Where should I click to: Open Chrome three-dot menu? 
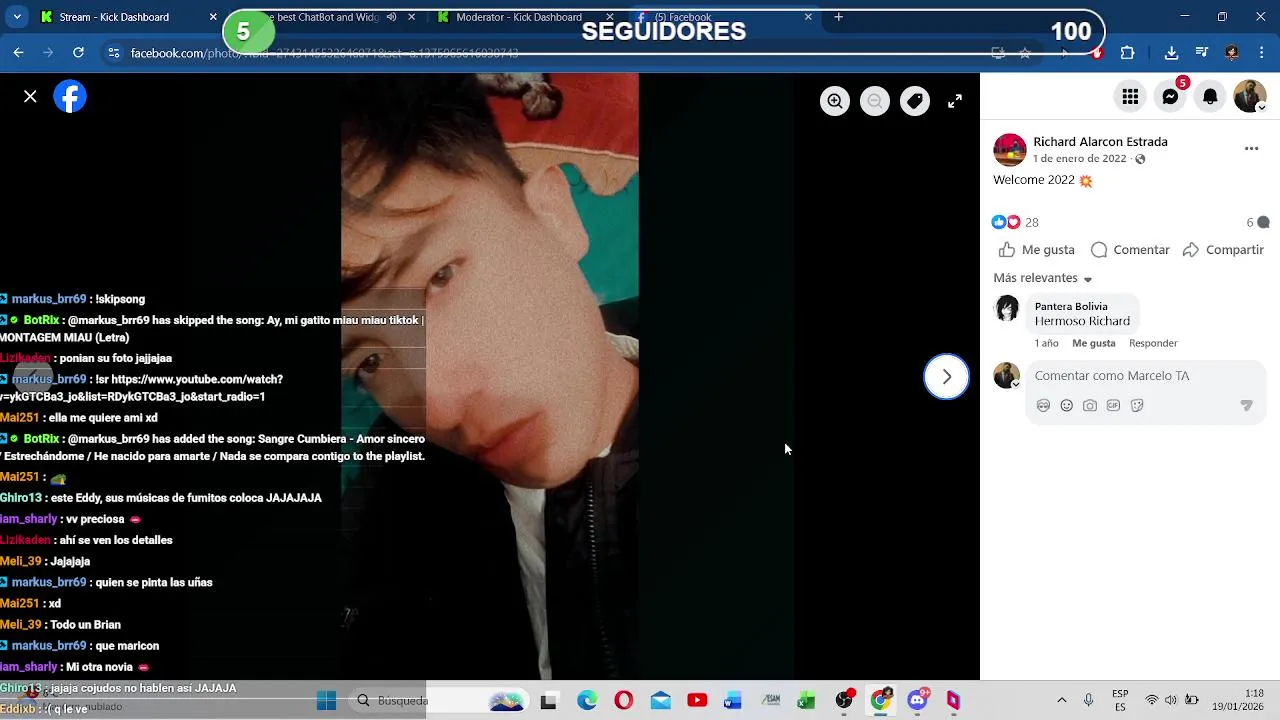click(1261, 53)
